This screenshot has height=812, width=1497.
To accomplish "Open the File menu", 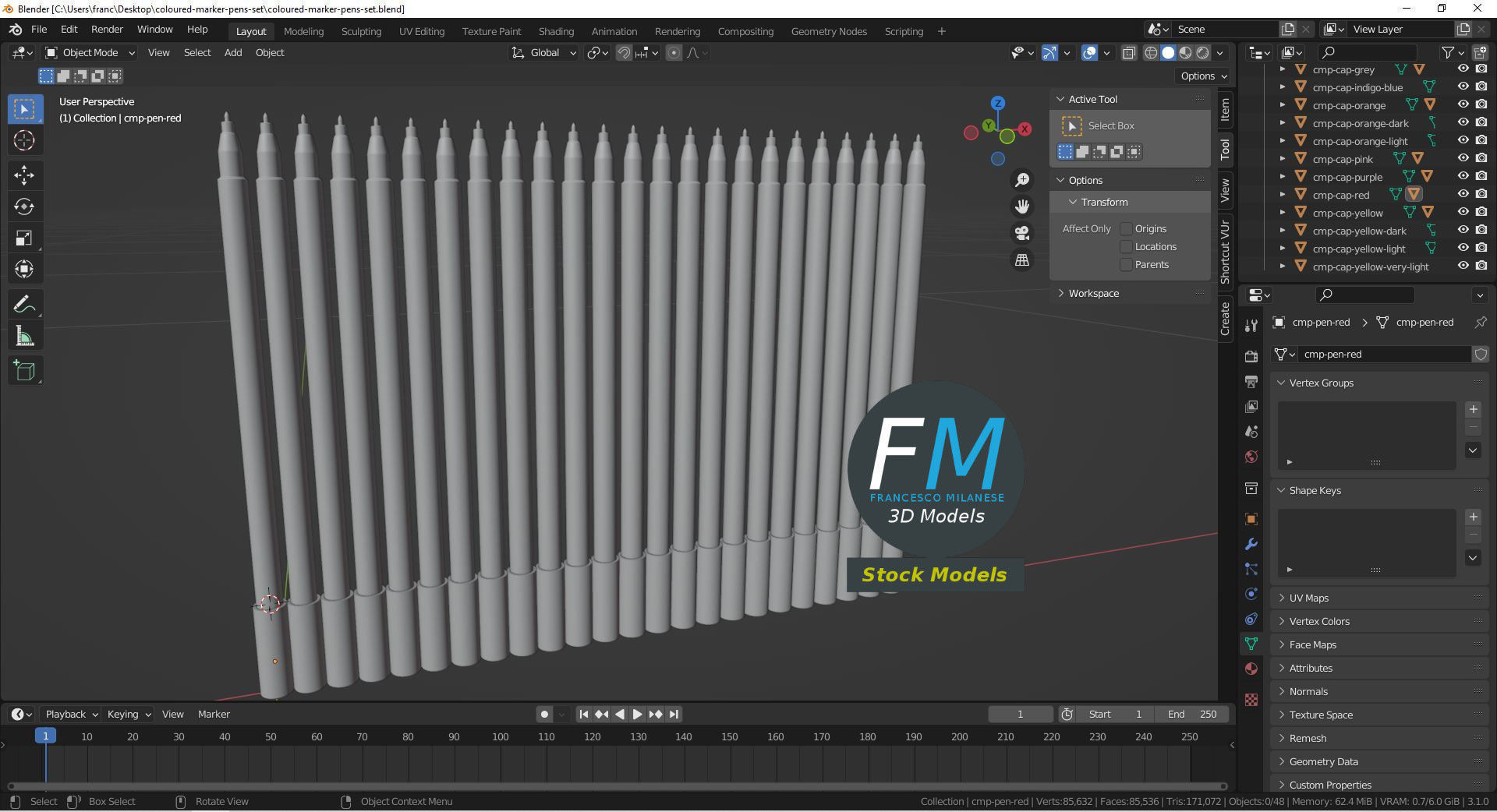I will [39, 30].
